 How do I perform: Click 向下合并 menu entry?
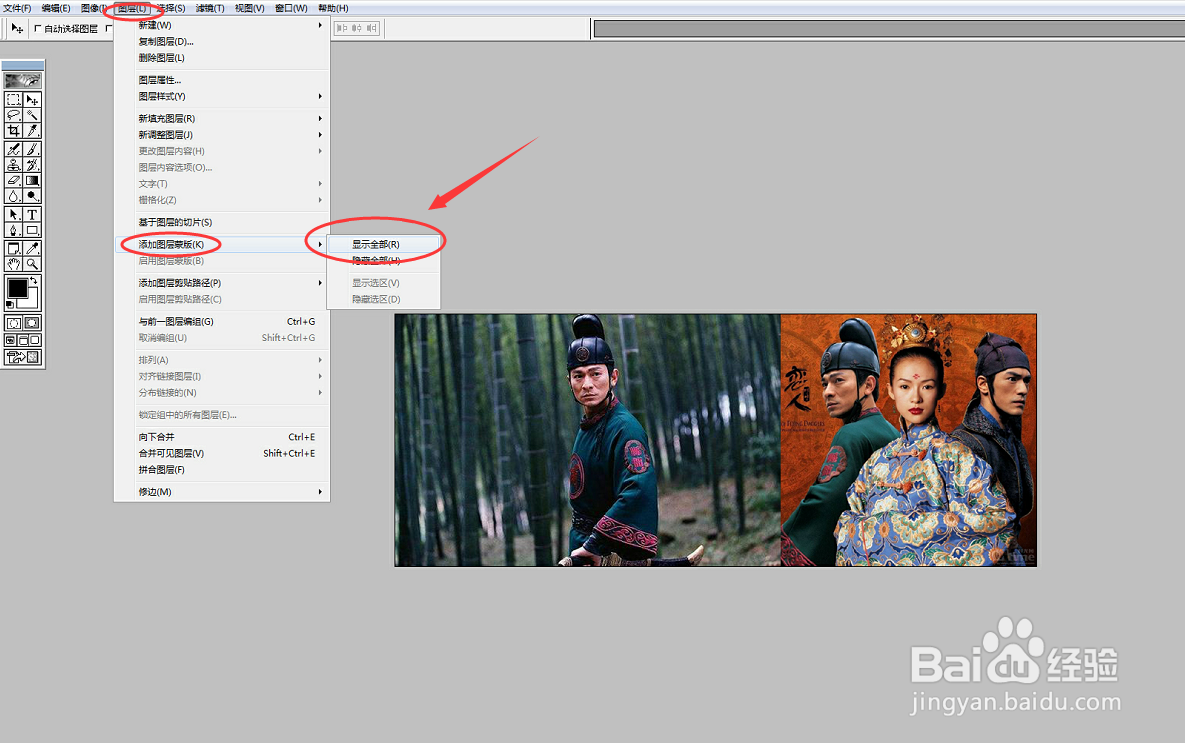(x=221, y=437)
